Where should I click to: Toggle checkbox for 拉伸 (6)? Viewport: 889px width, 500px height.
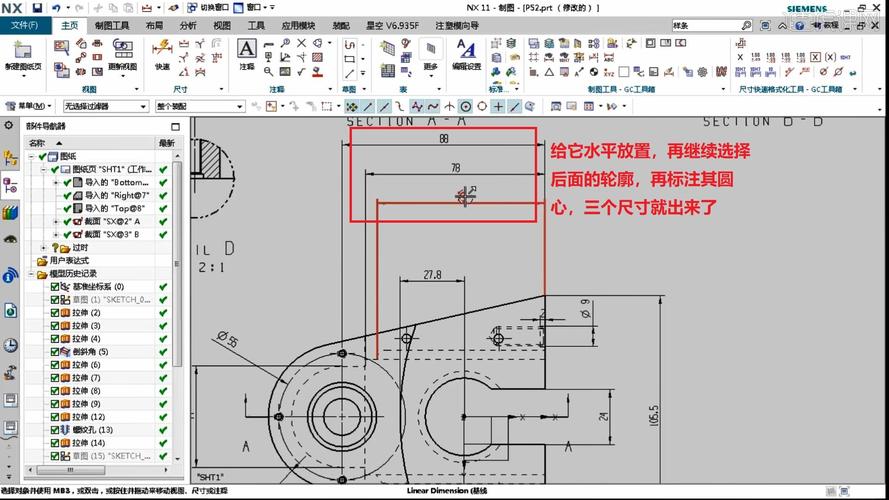(55, 365)
